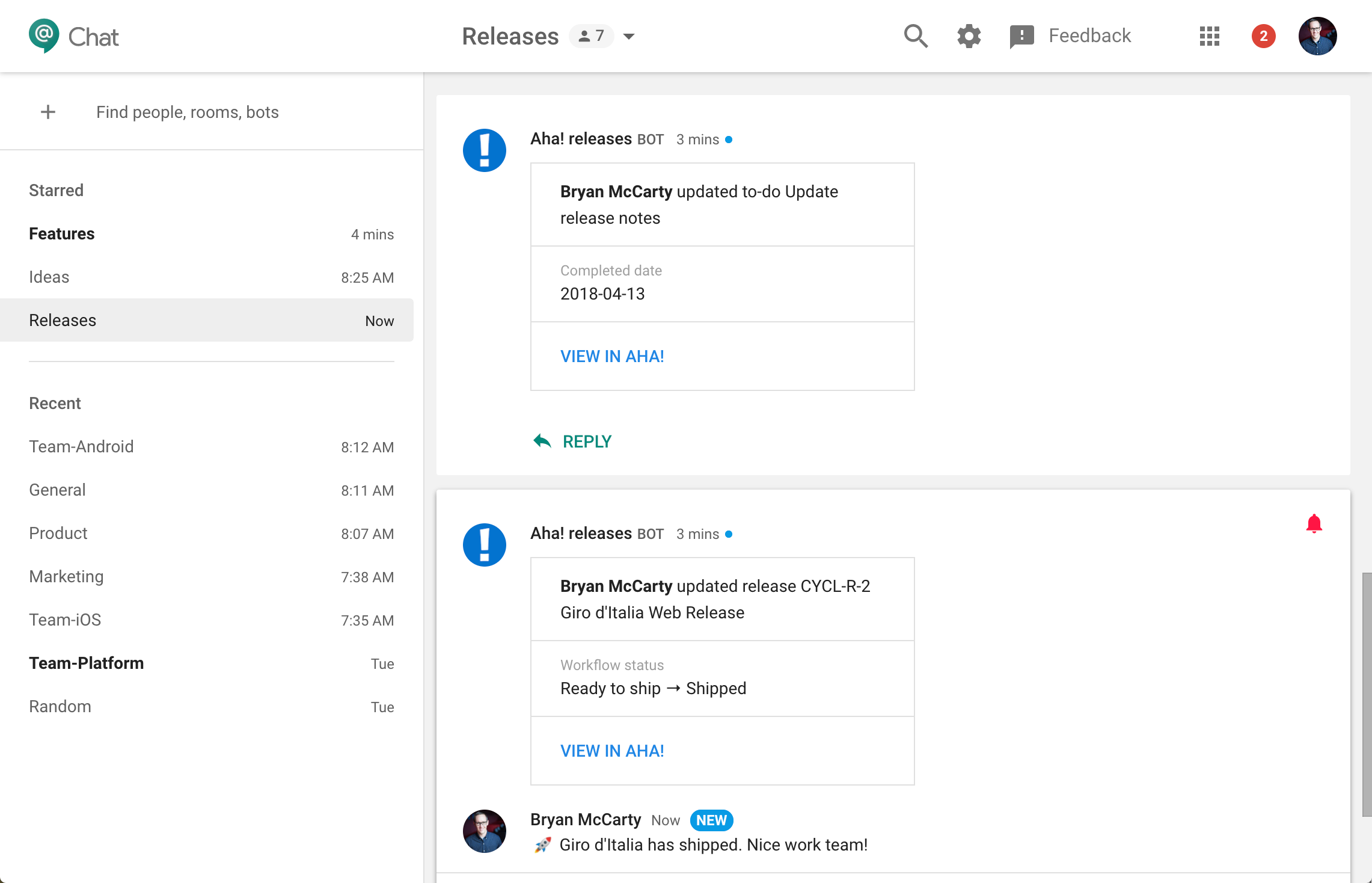The height and width of the screenshot is (883, 1372).
Task: Switch to the Features room
Action: (61, 234)
